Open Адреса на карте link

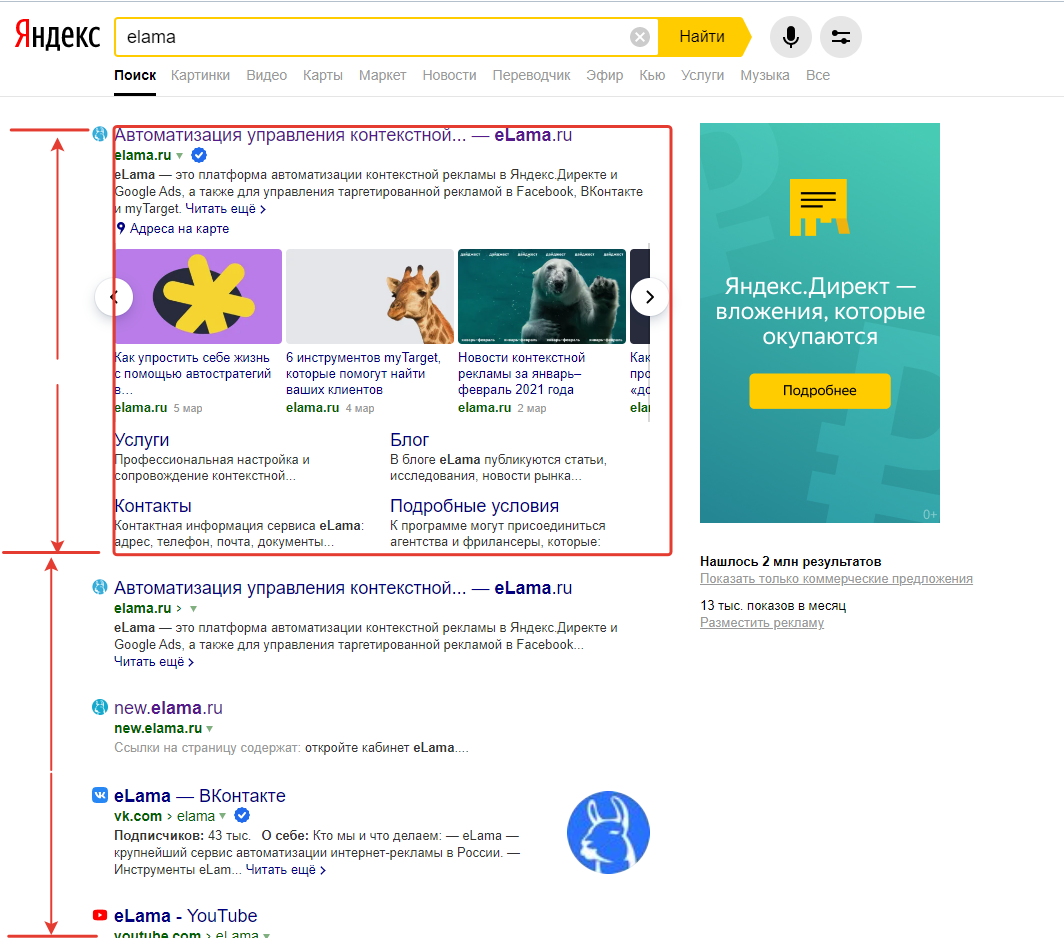click(179, 229)
